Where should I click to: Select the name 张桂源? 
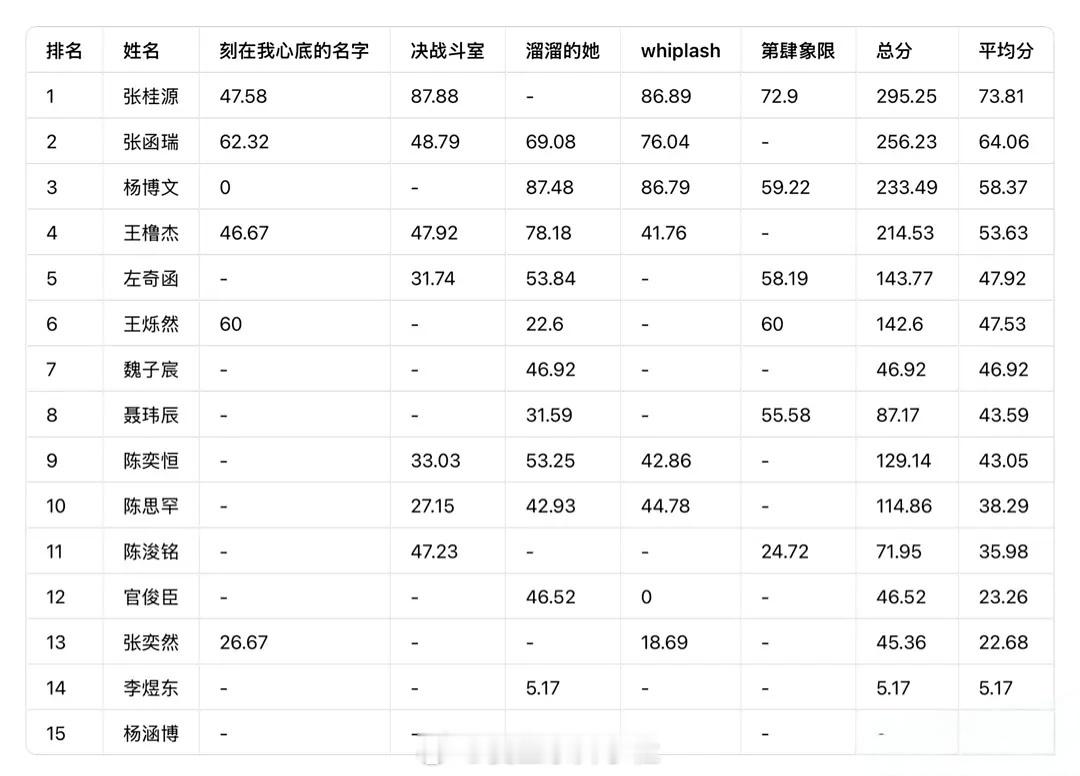151,96
